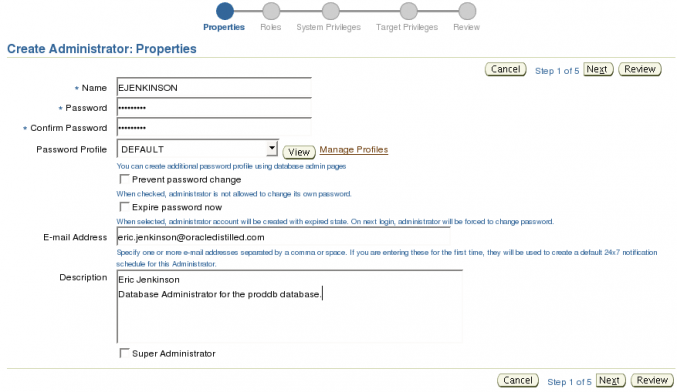This screenshot has height=392, width=677.
Task: Check the Expire password now option
Action: [124, 207]
